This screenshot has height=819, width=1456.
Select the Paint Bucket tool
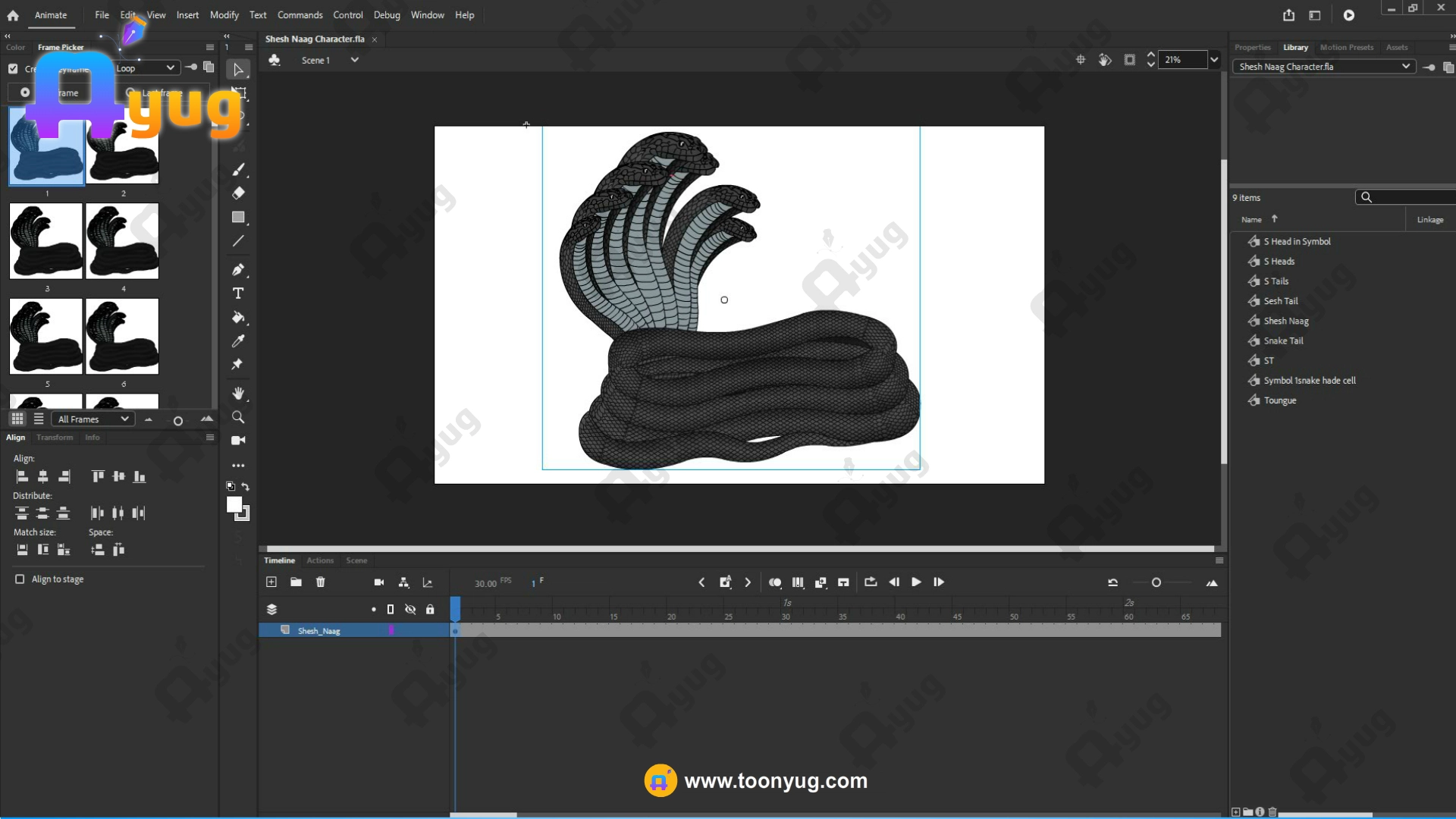pos(238,318)
